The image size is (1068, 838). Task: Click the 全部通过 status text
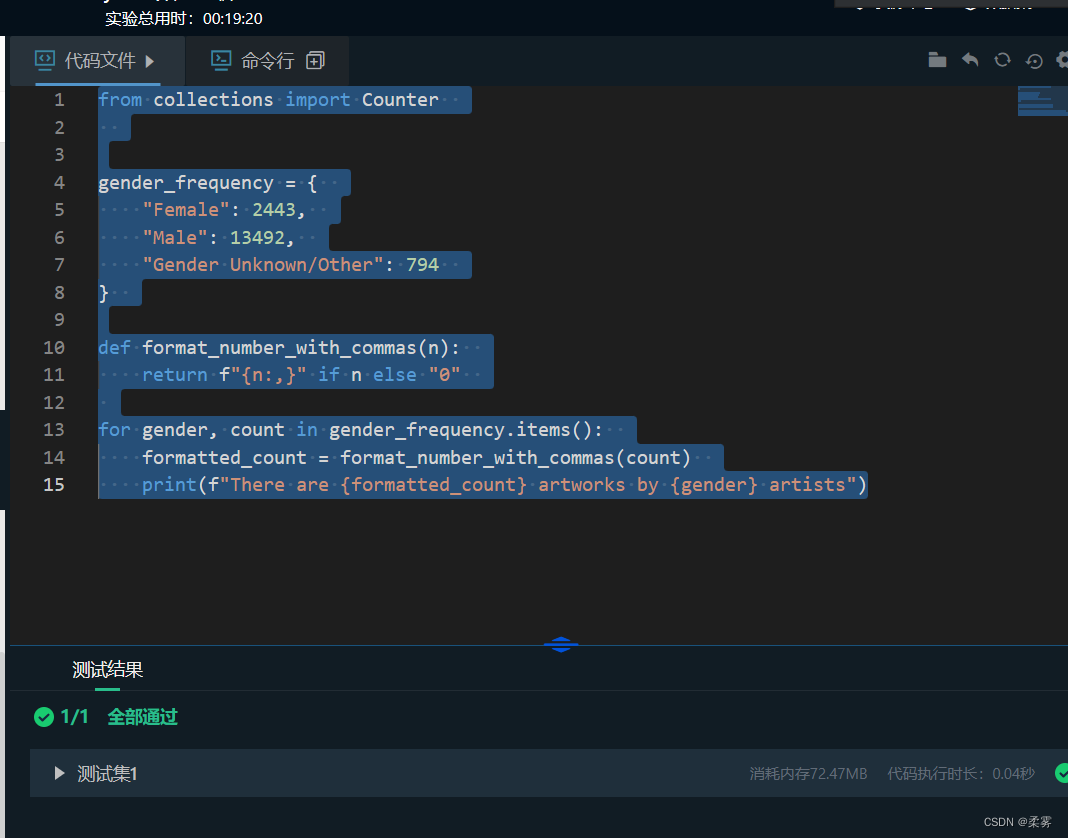point(142,717)
